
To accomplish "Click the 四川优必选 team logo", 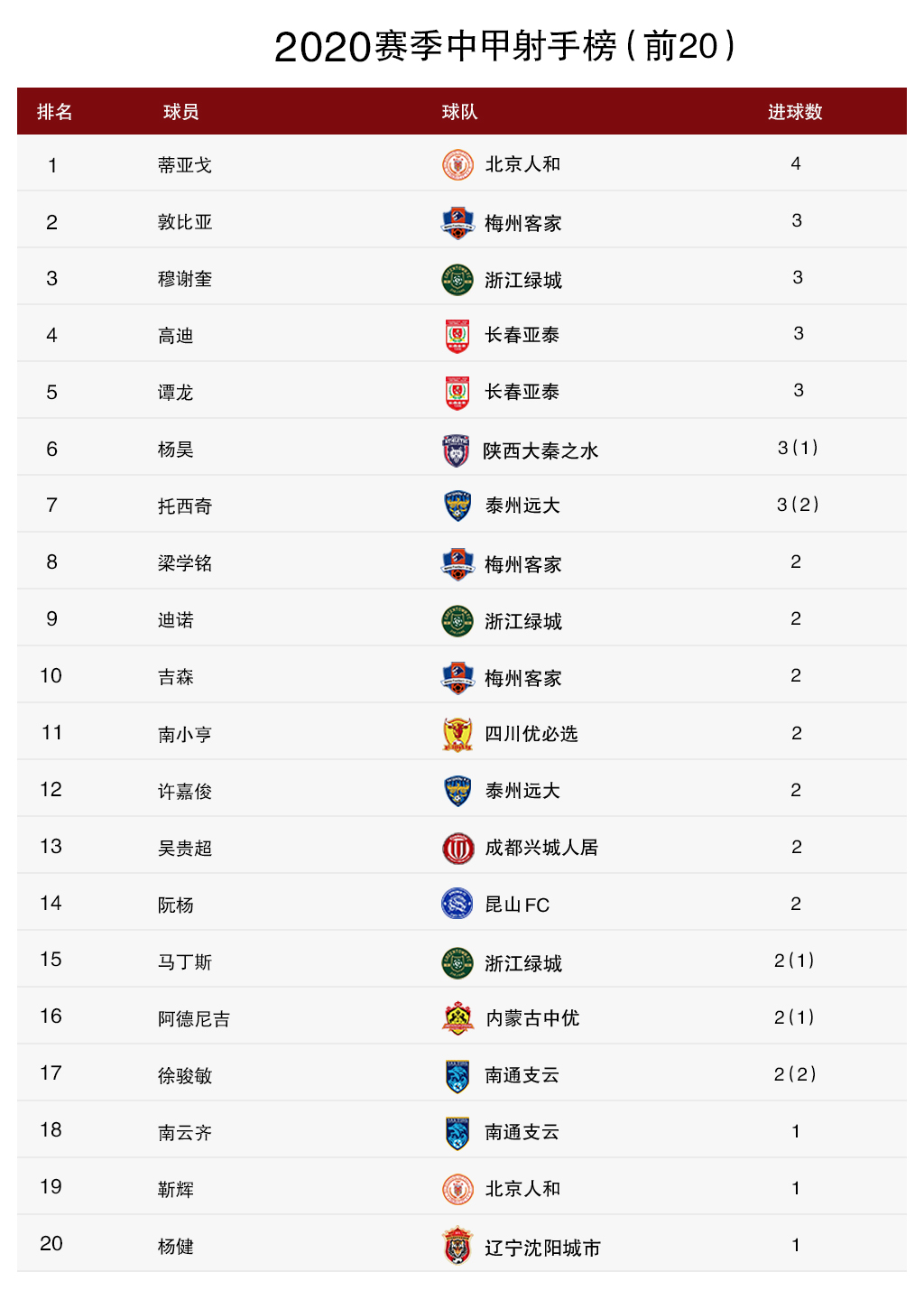I will click(458, 734).
